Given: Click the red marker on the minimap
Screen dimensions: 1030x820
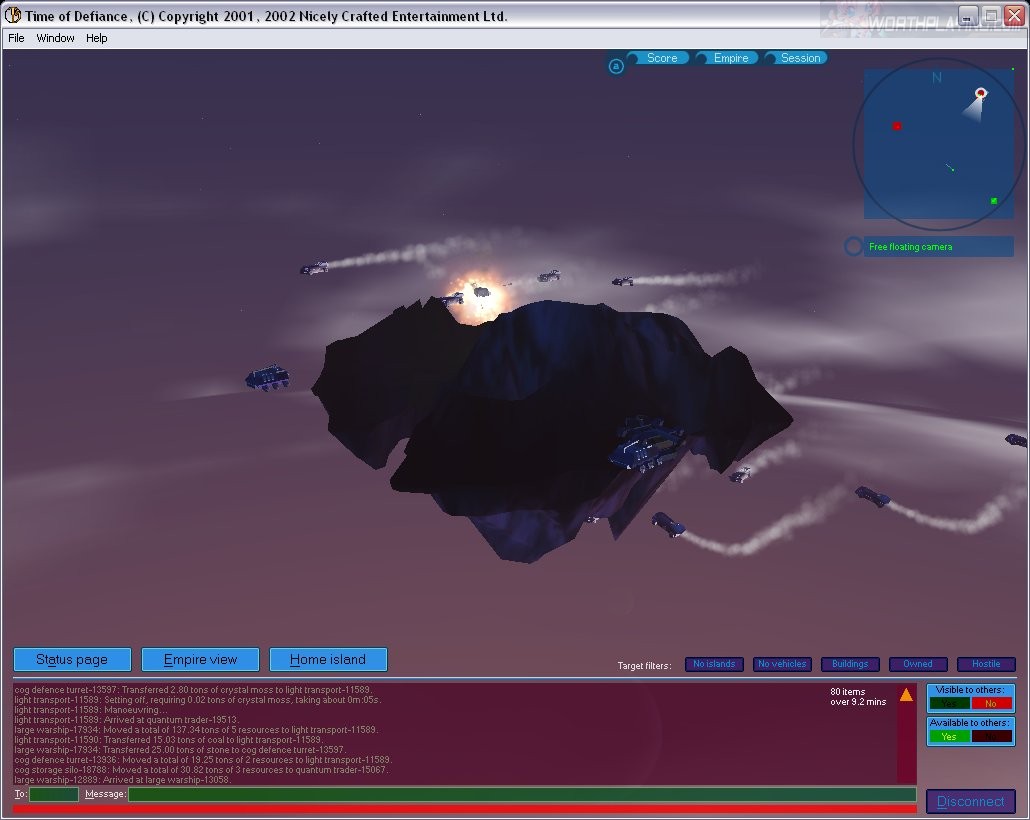Looking at the screenshot, I should (897, 126).
